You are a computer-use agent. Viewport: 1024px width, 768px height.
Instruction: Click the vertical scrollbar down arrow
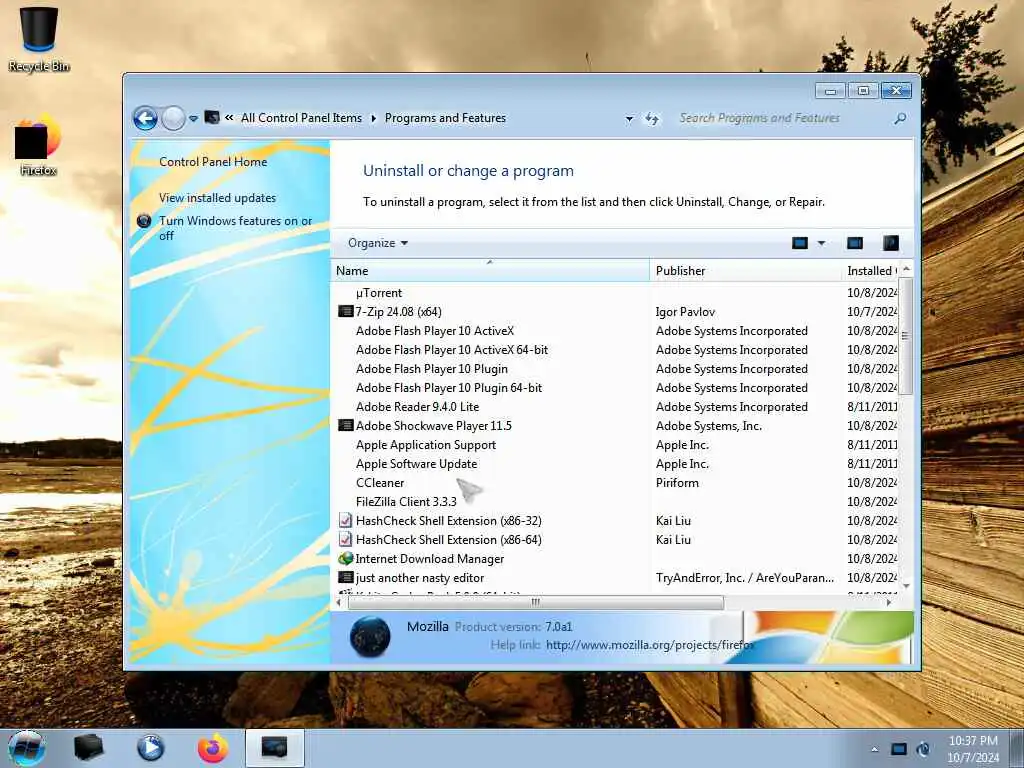tap(906, 586)
